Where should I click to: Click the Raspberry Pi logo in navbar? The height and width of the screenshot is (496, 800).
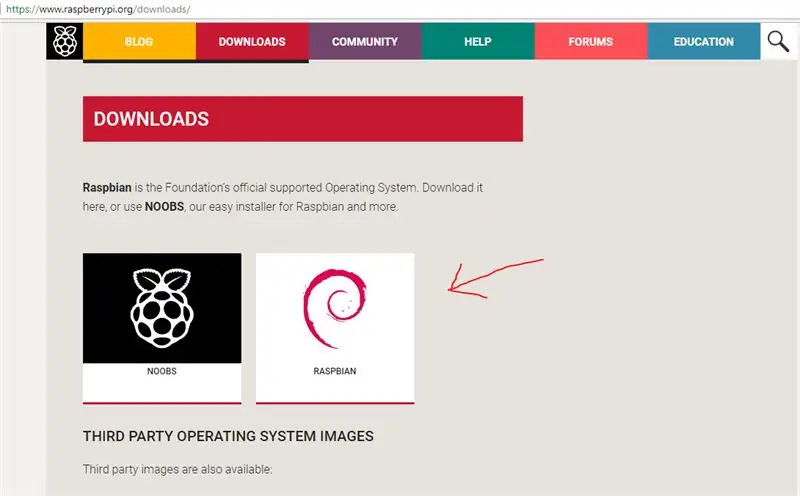click(x=65, y=41)
